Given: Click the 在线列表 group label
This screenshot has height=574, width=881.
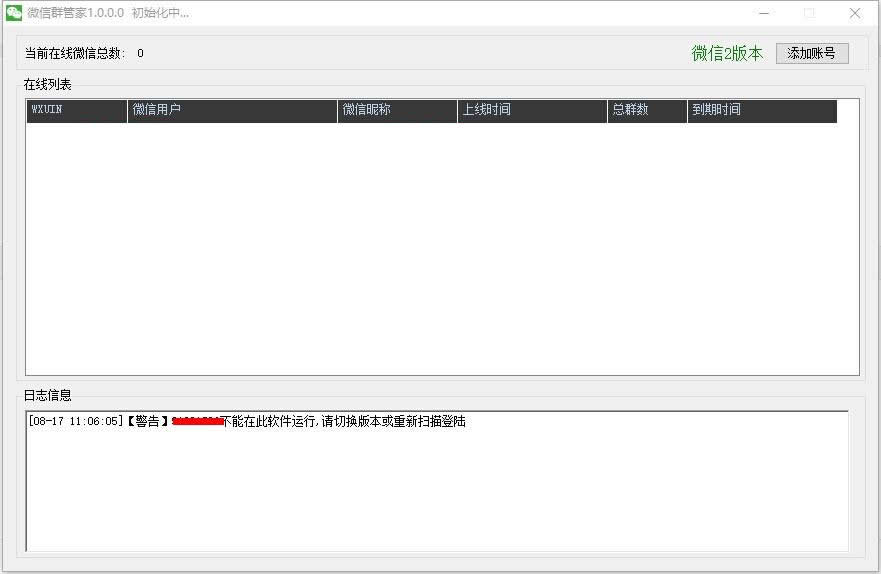Looking at the screenshot, I should [x=48, y=85].
